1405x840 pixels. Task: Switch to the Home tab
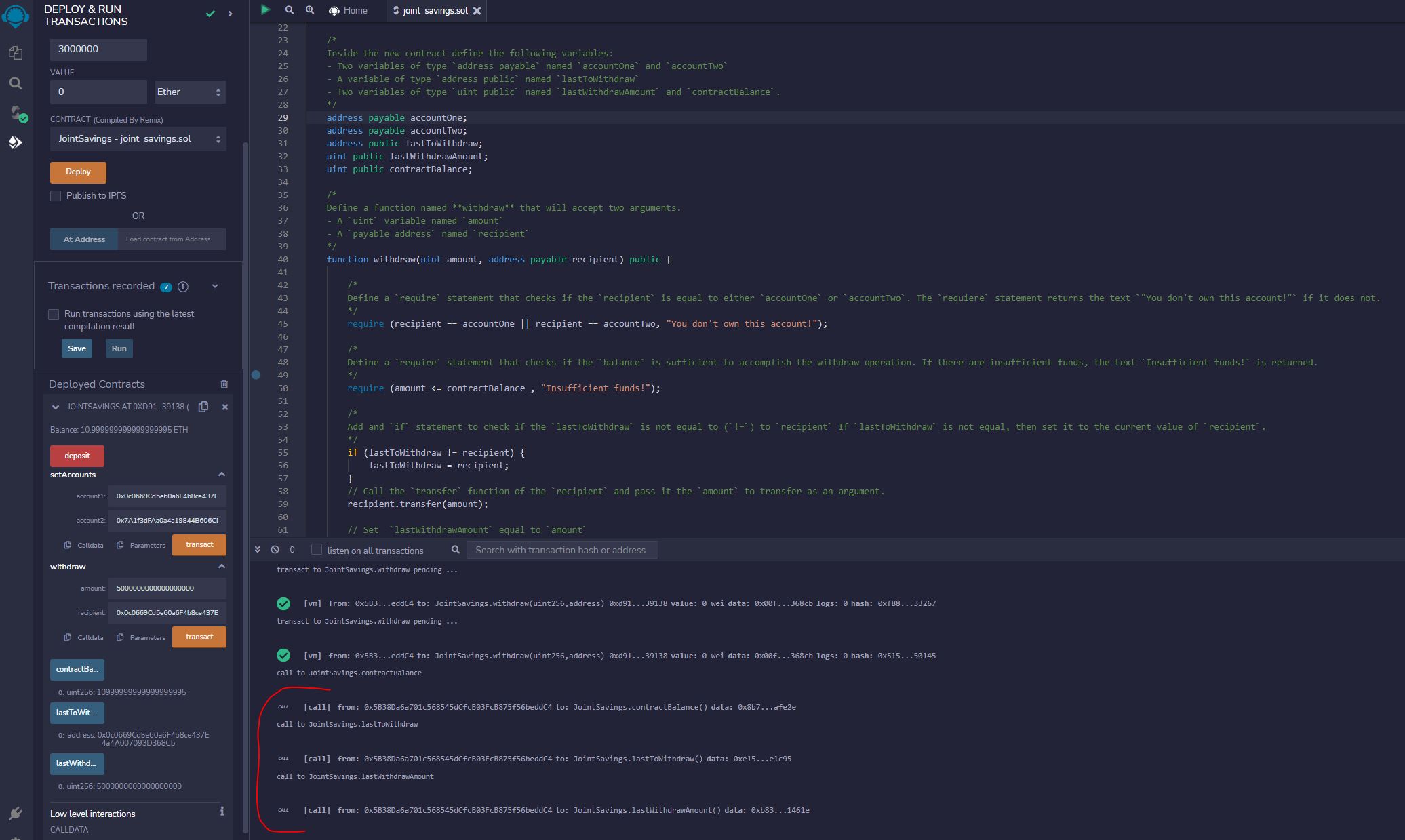(348, 10)
